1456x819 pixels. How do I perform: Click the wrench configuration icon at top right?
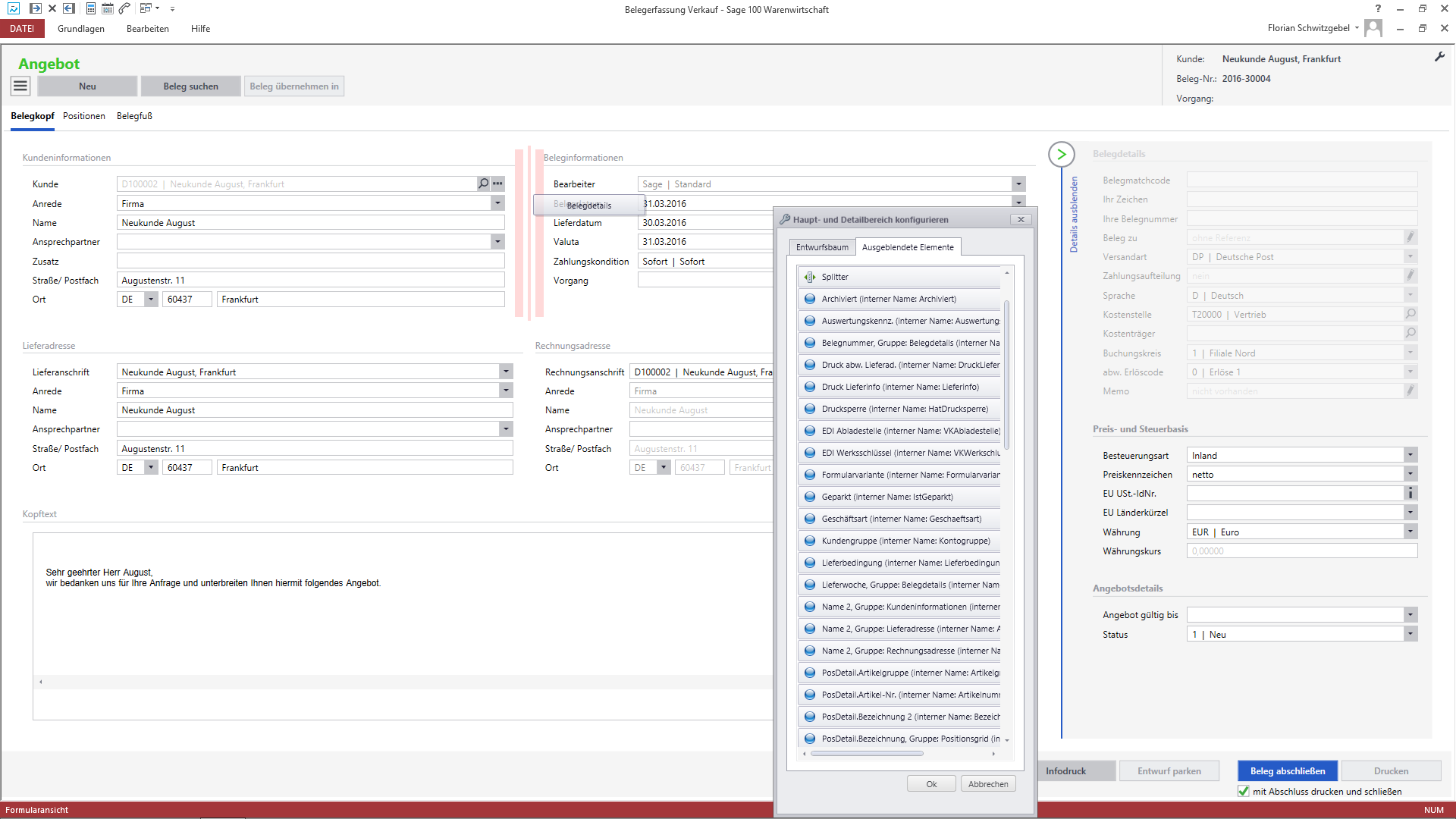tap(1439, 57)
